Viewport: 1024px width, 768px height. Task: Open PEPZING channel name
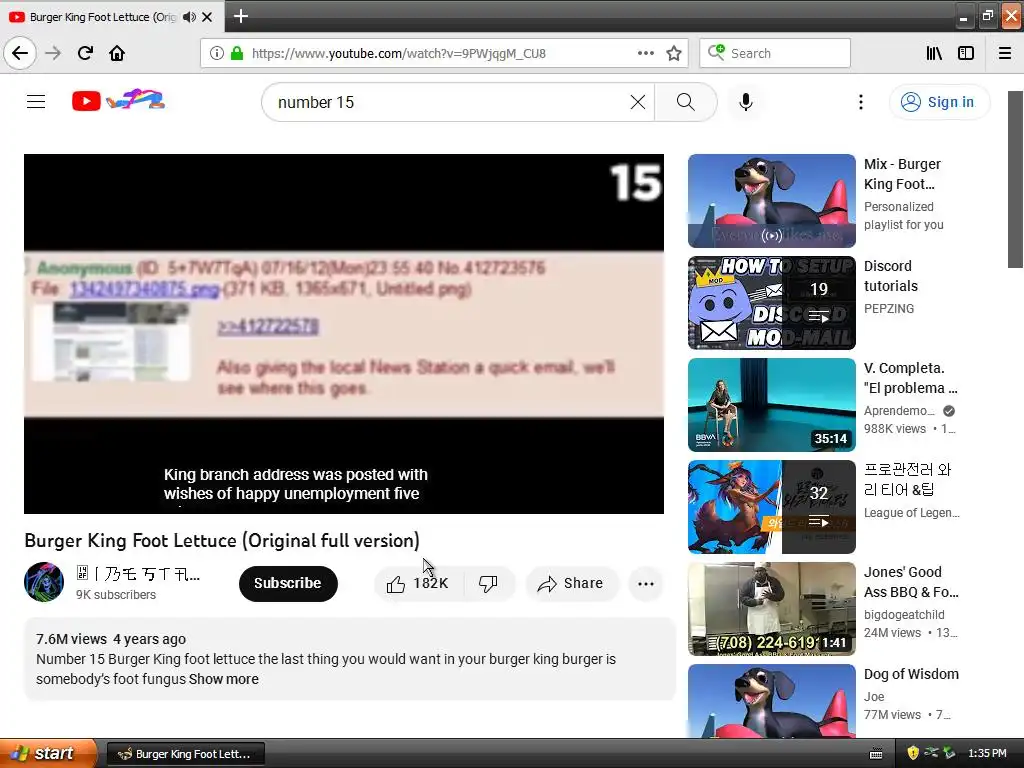click(x=889, y=308)
